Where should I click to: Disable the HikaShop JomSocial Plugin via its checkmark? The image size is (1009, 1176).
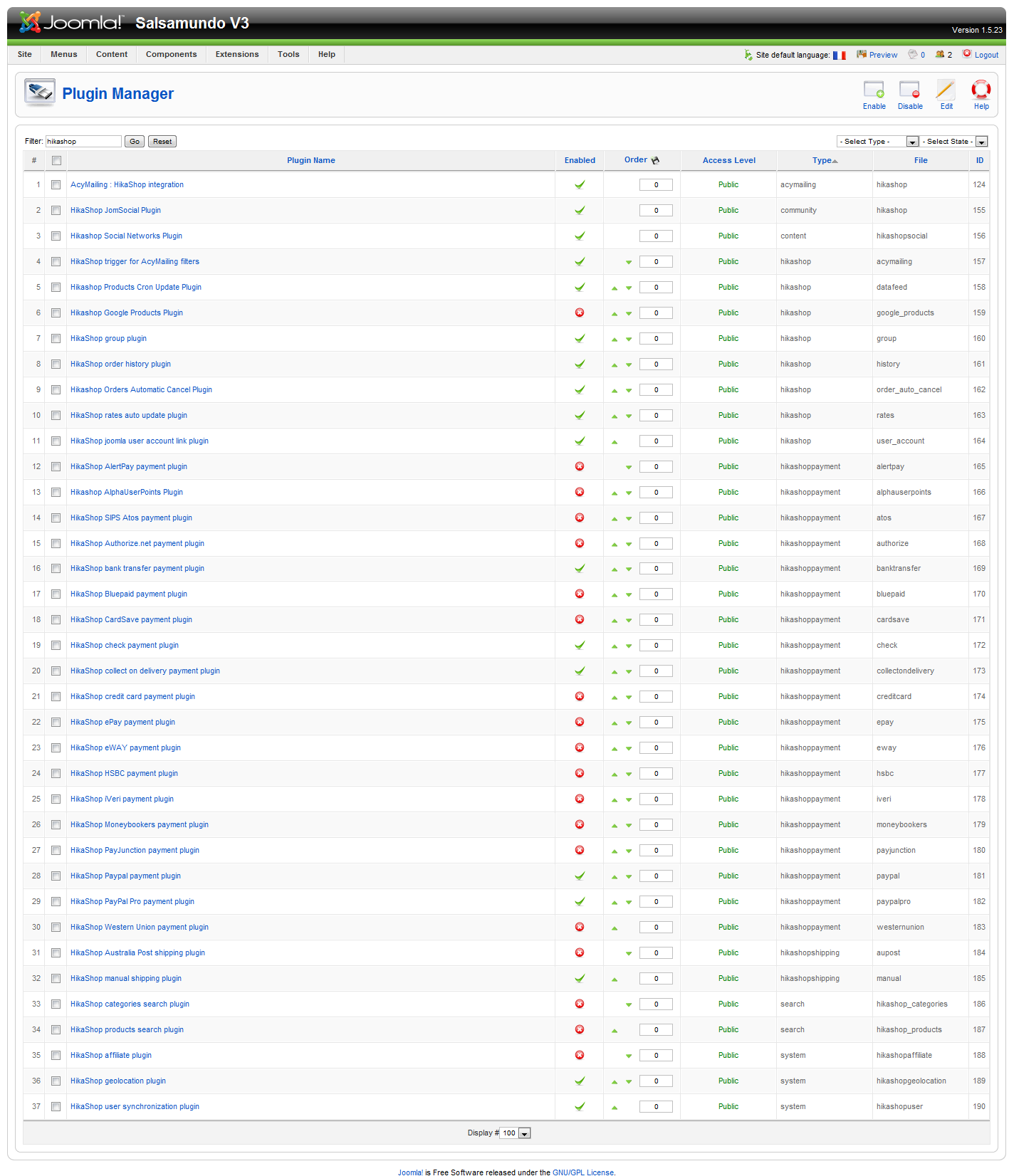point(580,210)
